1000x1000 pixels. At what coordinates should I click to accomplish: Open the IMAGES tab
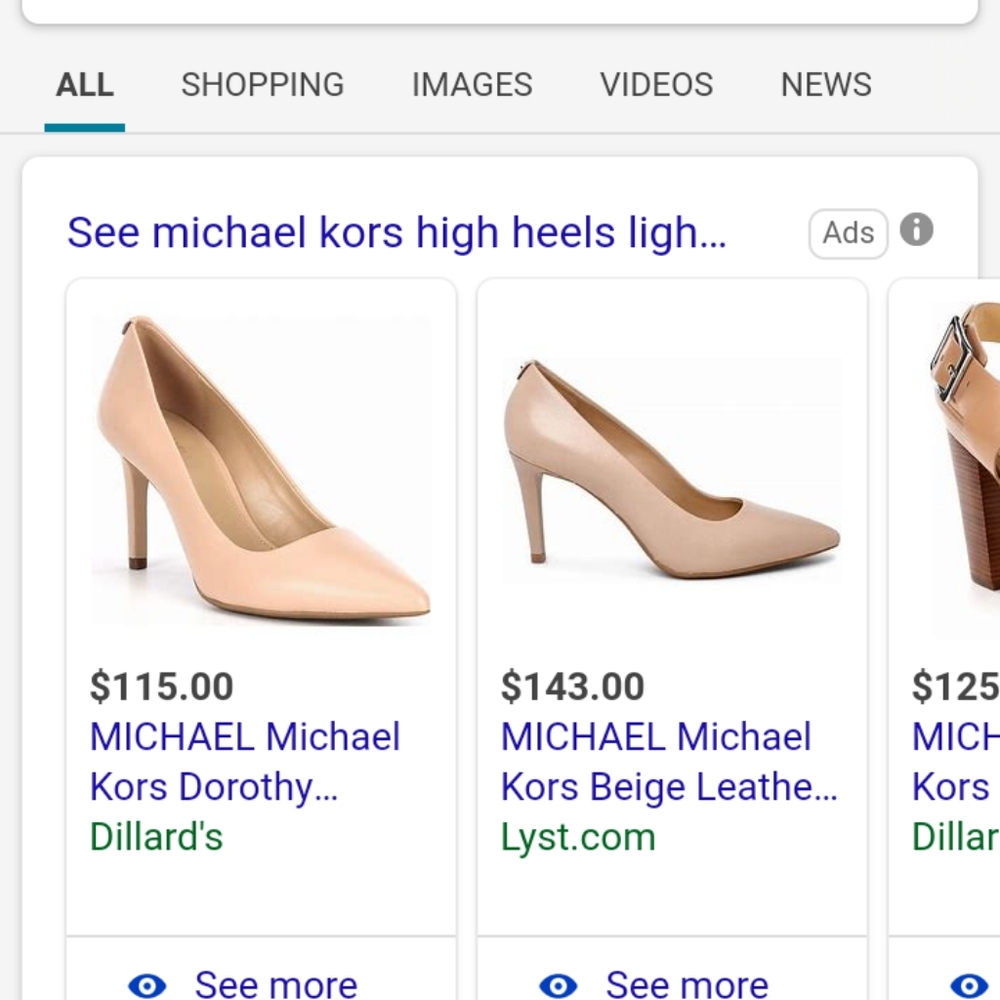click(472, 85)
